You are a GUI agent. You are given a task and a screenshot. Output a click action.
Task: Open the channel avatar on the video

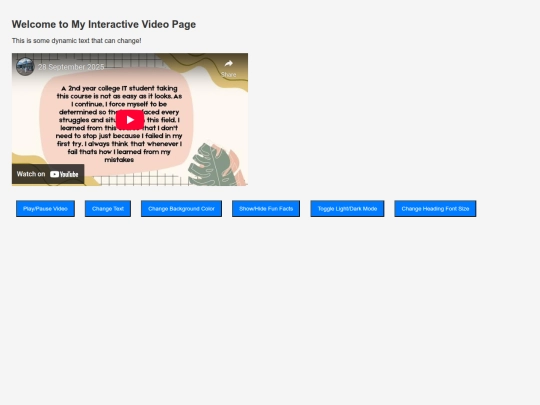point(25,66)
